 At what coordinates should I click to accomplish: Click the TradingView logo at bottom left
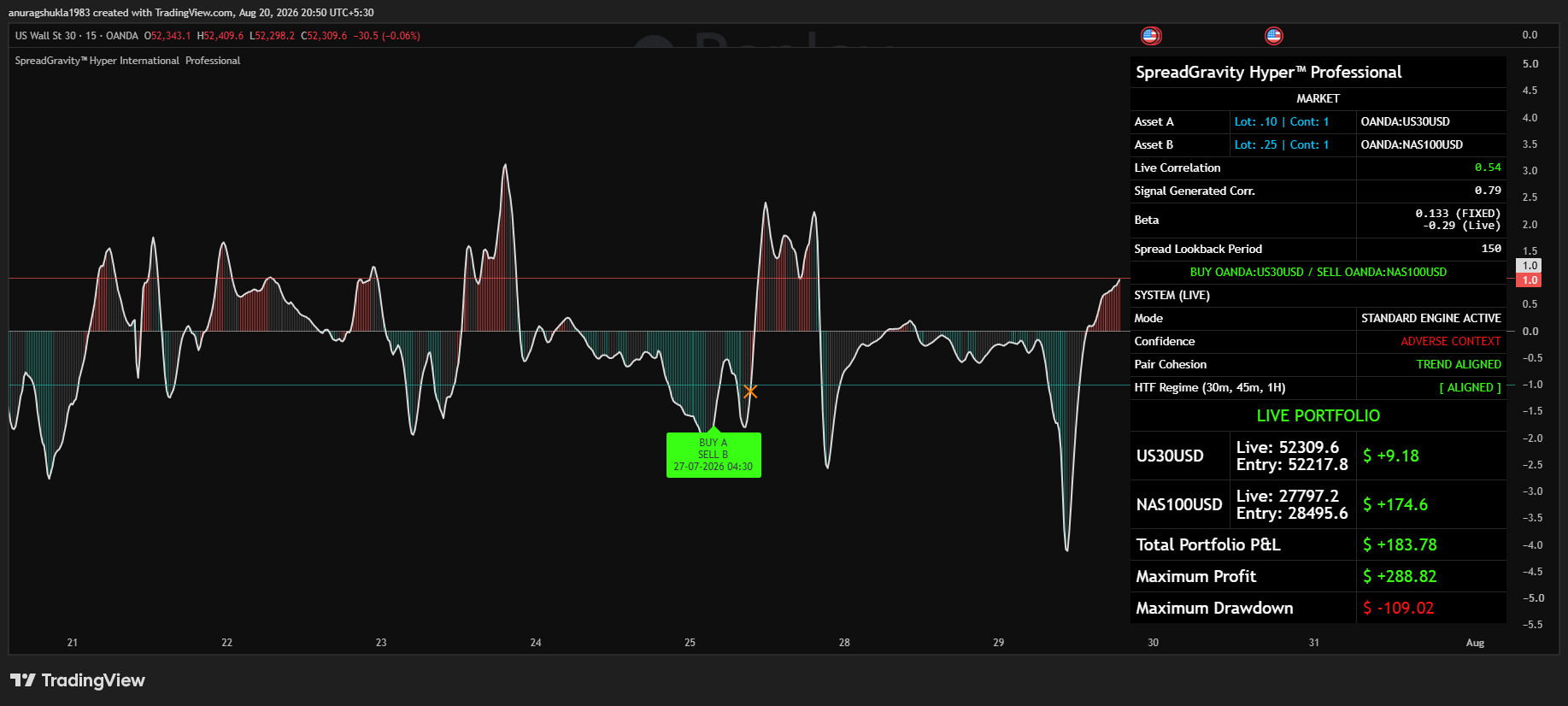pos(78,680)
